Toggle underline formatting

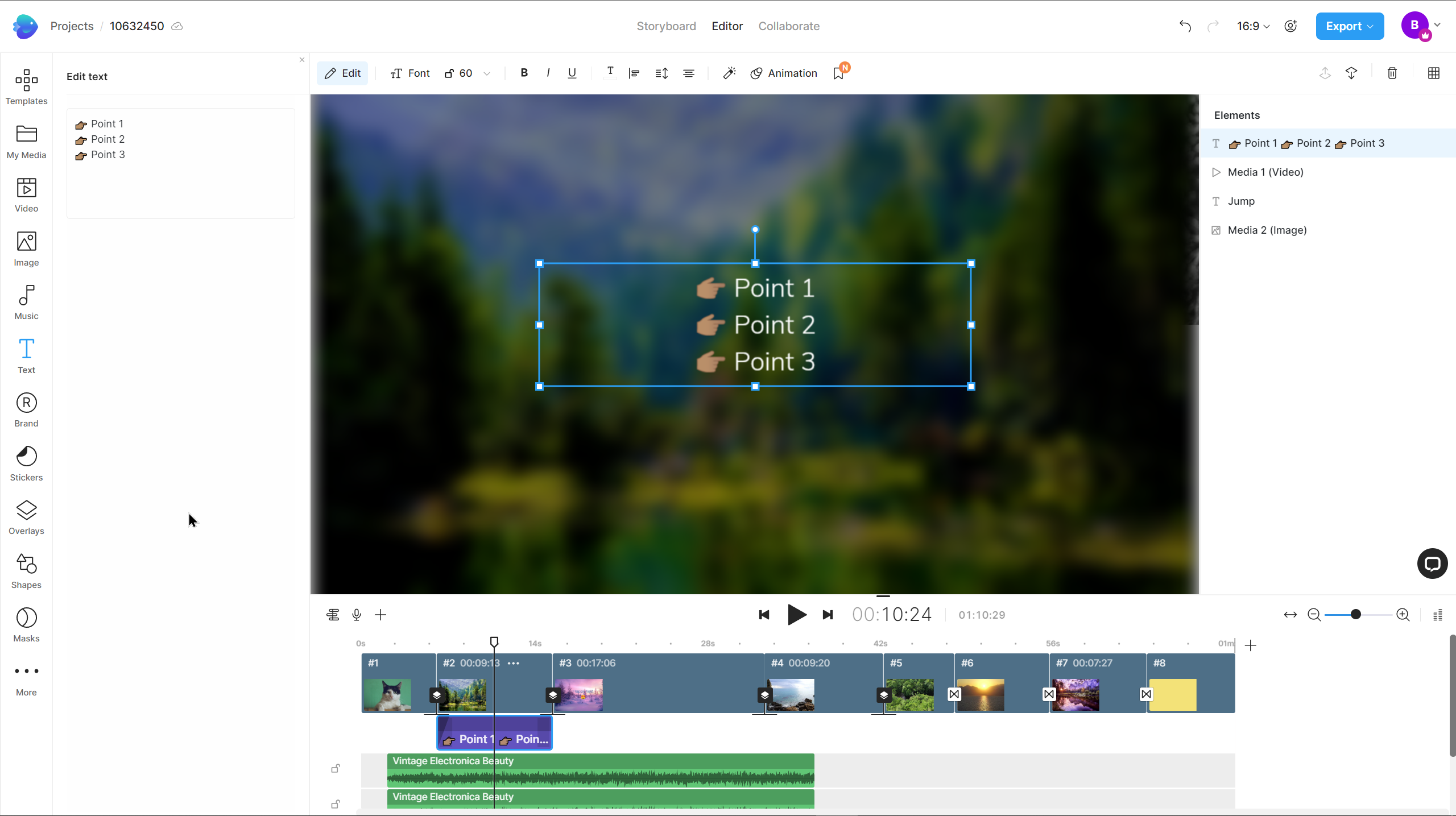pyautogui.click(x=572, y=73)
